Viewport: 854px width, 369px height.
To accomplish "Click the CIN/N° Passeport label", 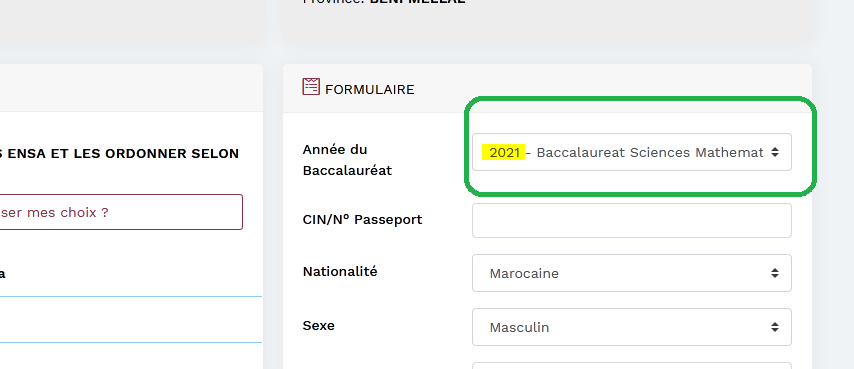I will click(362, 220).
